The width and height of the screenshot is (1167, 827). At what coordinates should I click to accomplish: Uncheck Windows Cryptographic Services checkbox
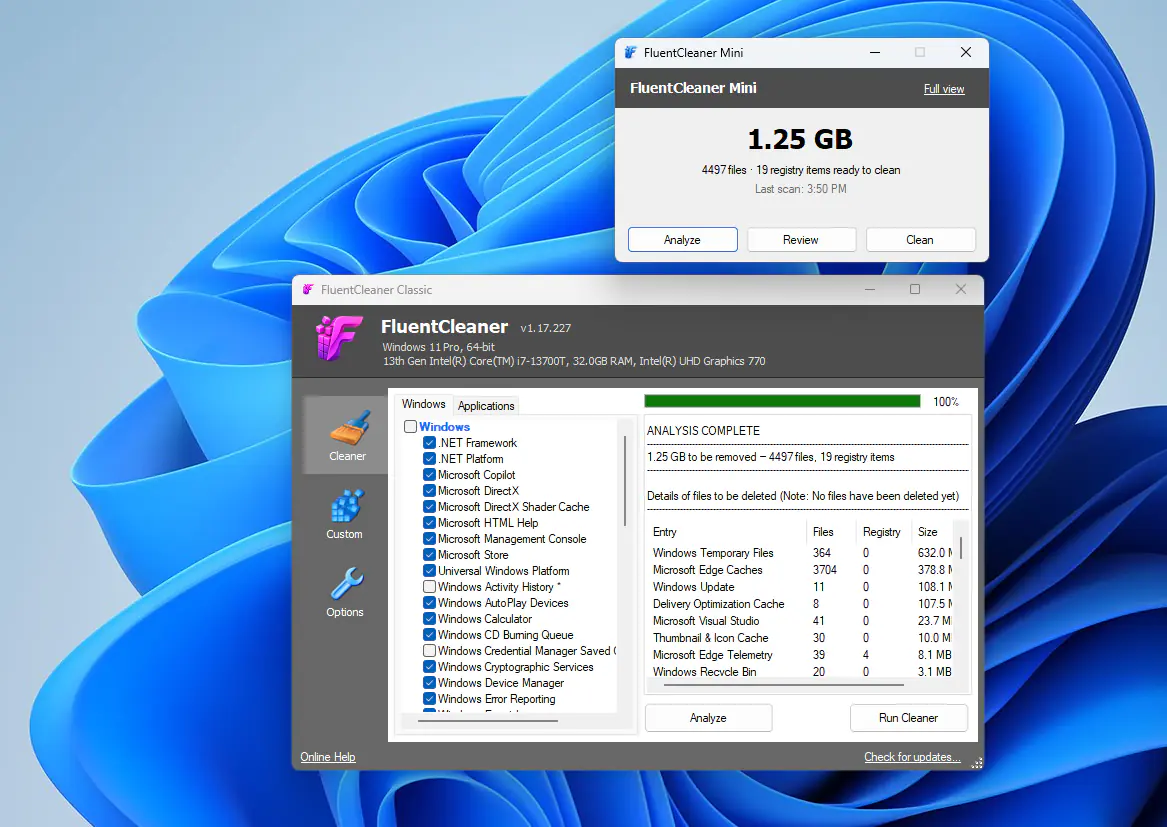pos(429,667)
